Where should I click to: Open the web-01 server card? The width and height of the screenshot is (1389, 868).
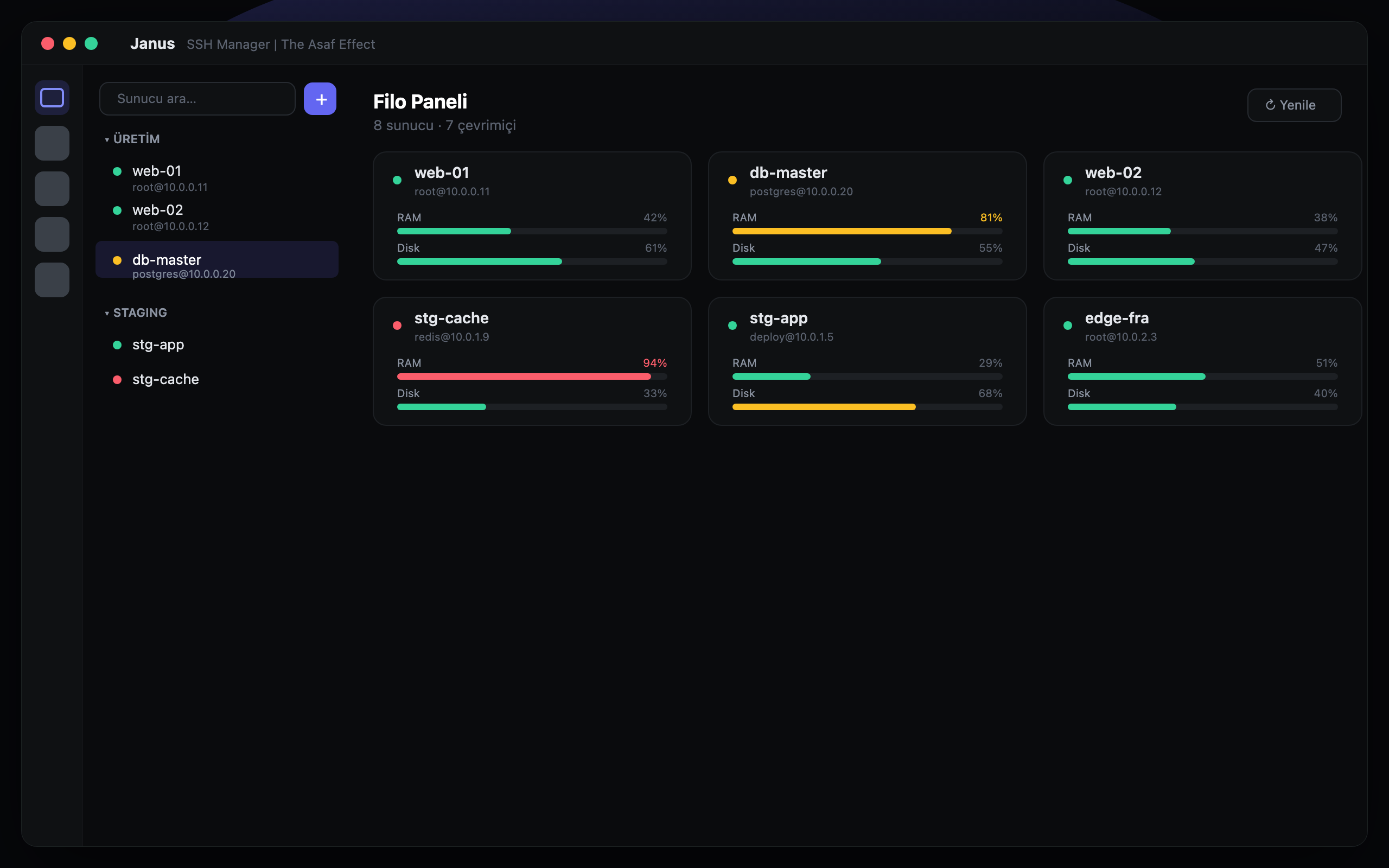click(532, 216)
